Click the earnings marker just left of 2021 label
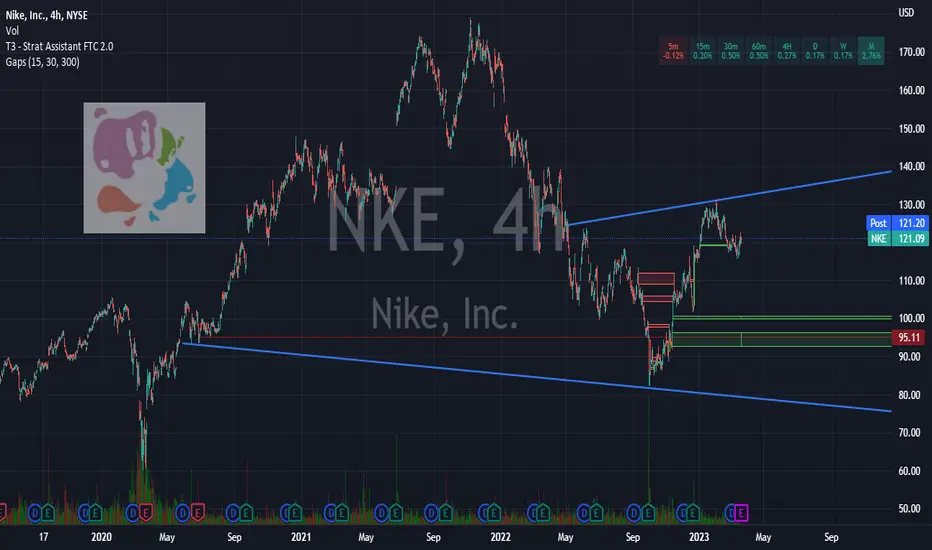Screen dimensions: 932x550 coord(294,512)
